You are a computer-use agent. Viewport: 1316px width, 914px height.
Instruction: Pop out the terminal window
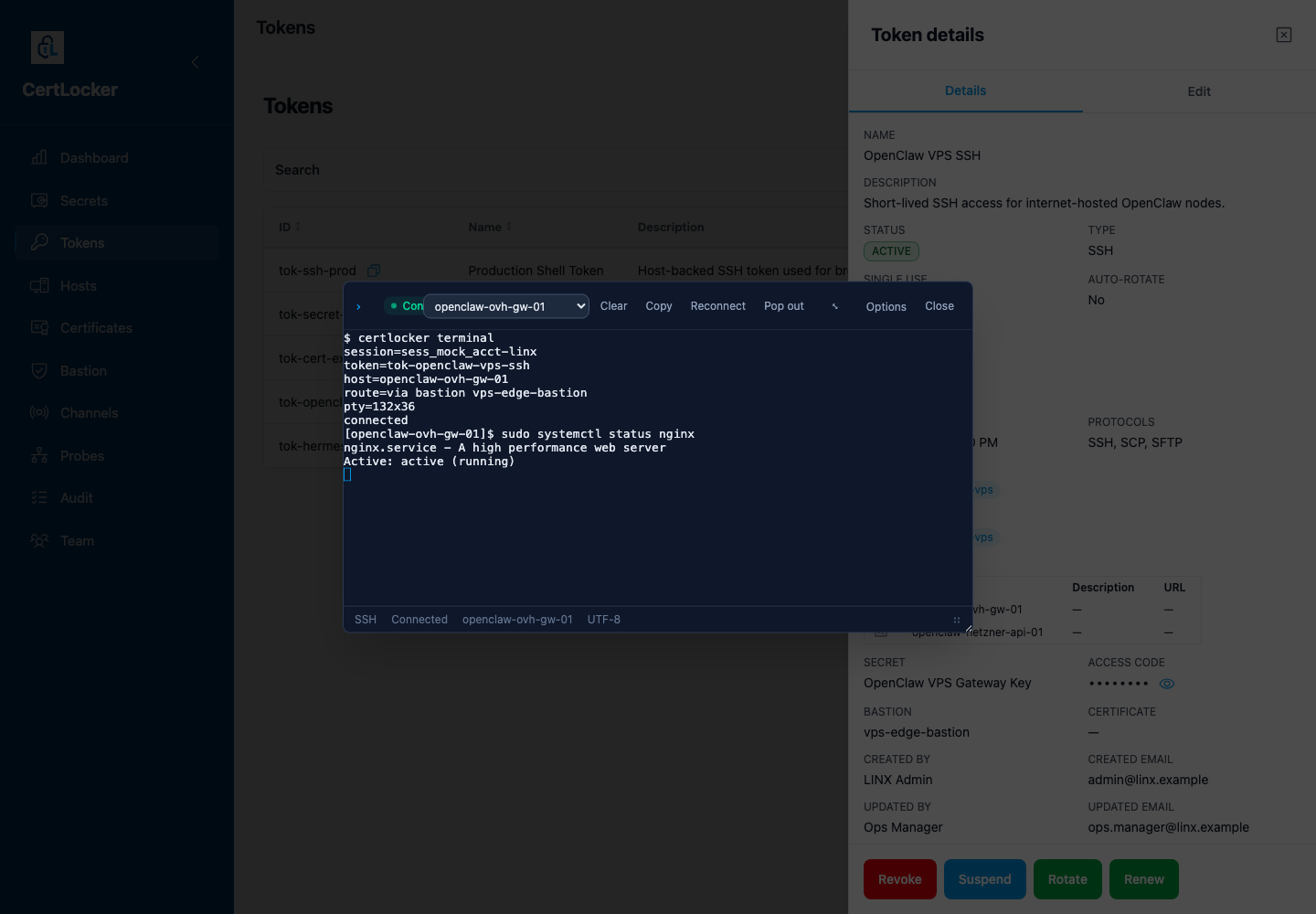click(x=784, y=306)
